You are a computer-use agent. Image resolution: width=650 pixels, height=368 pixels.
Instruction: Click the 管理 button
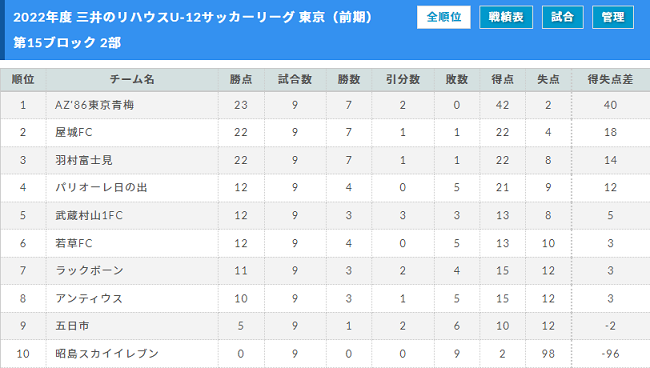[613, 17]
